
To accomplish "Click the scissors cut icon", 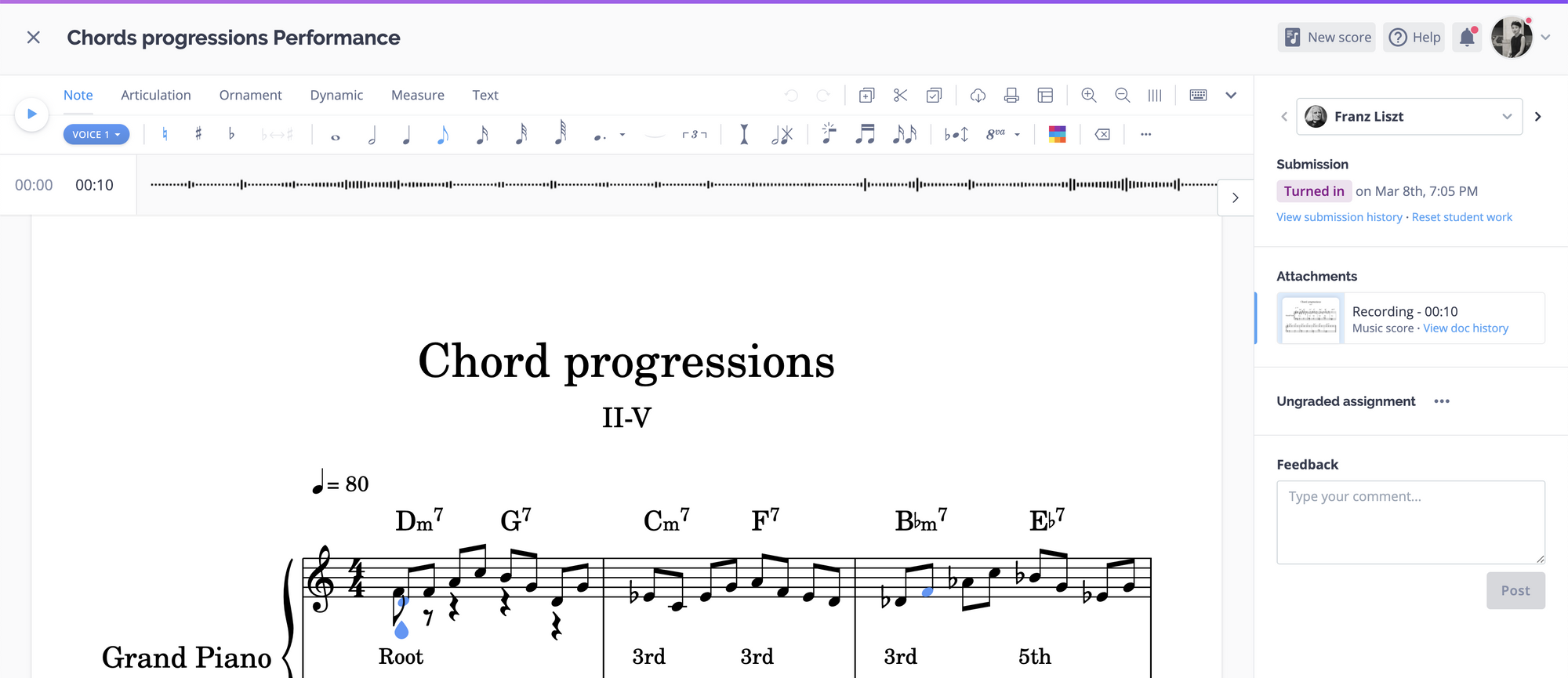I will [900, 95].
